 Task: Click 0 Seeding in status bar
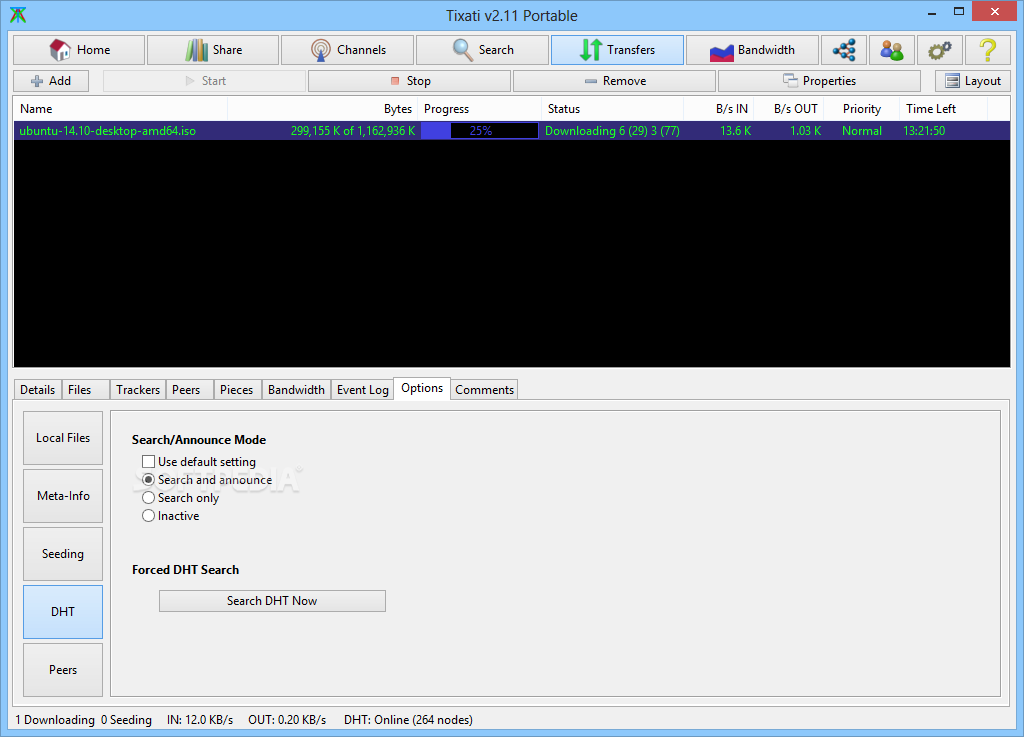click(126, 720)
